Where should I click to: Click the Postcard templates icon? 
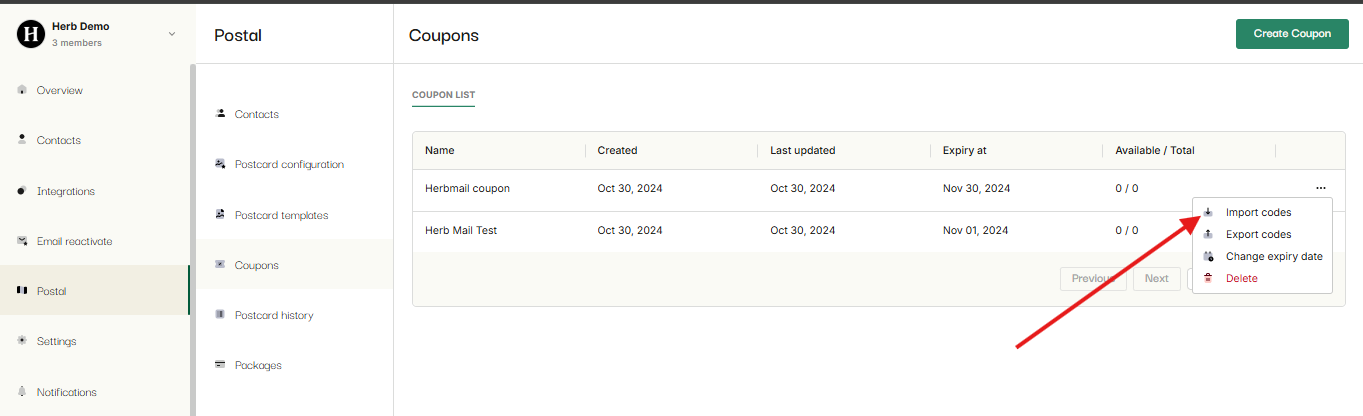(220, 215)
